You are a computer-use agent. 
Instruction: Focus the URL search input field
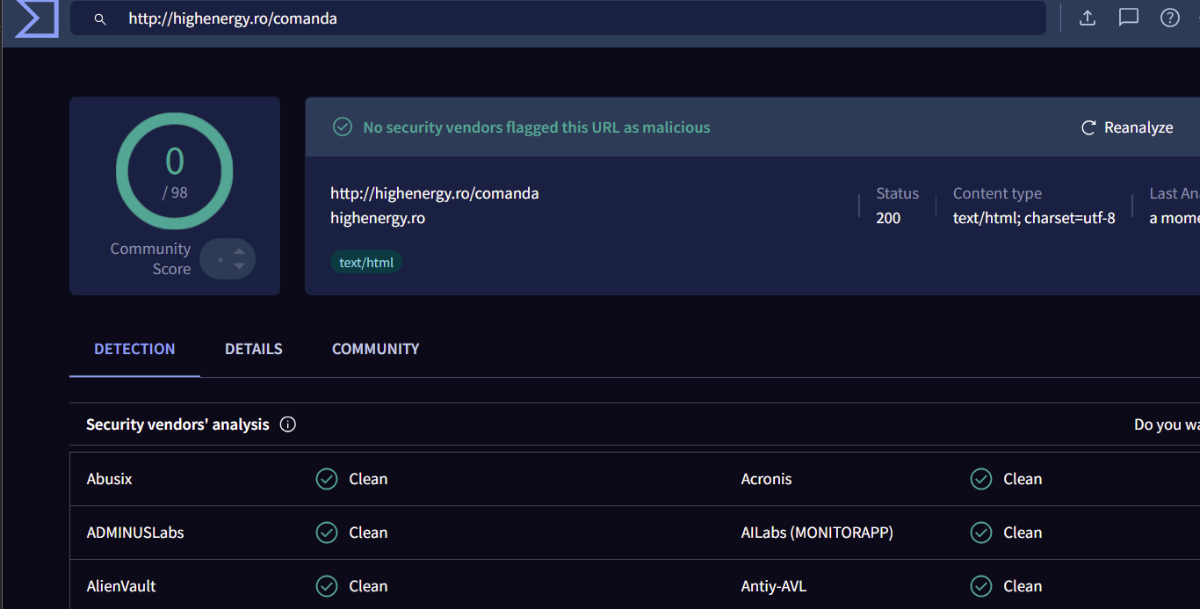(580, 19)
